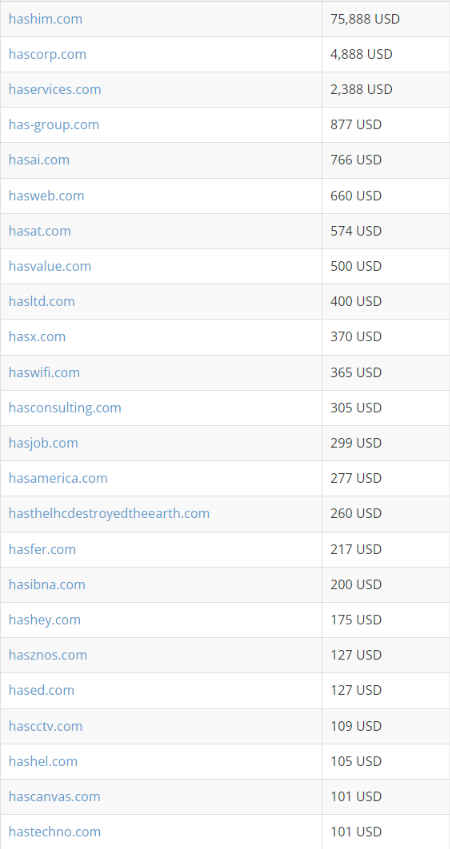Open hasibna.com listing

47,584
